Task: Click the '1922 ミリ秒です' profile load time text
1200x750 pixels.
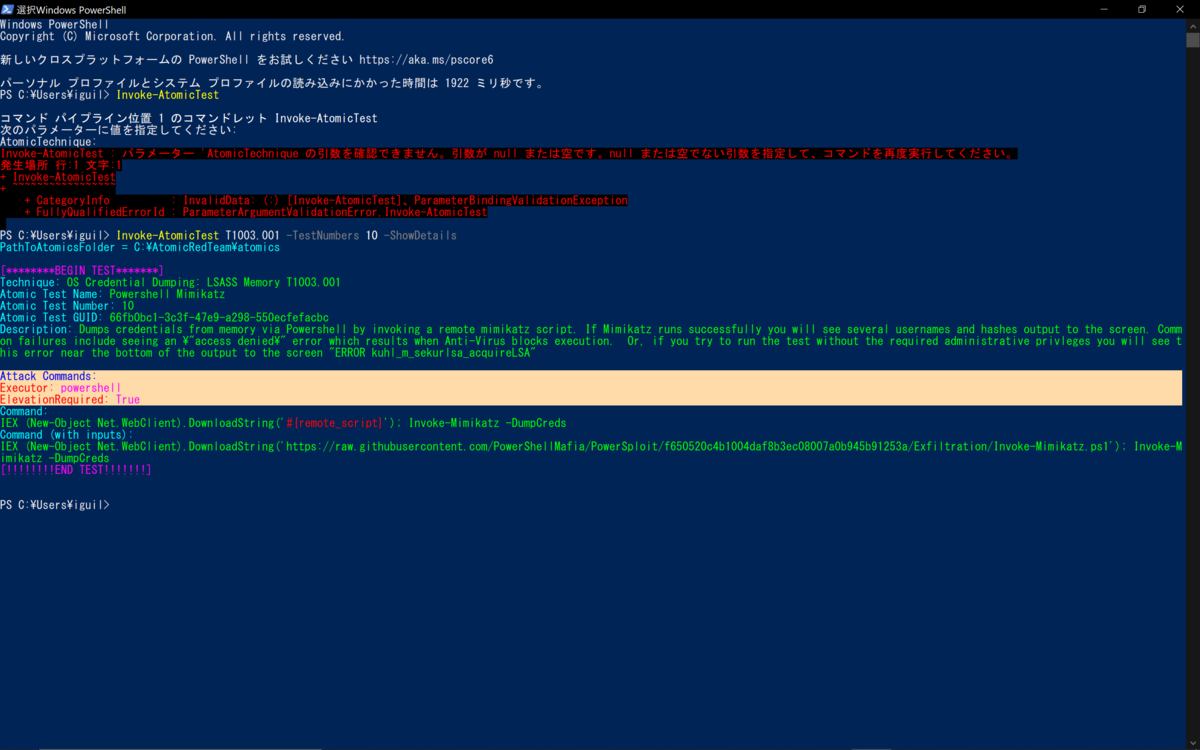Action: tap(495, 84)
